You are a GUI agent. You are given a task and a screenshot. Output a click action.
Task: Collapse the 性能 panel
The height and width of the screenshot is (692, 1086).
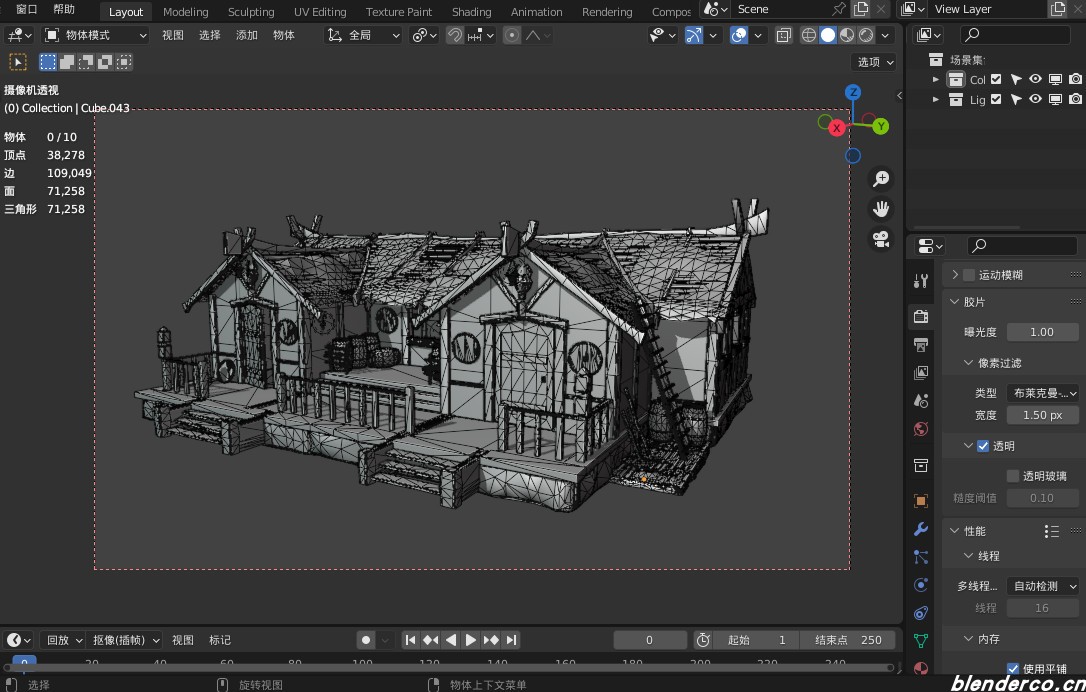coord(954,531)
